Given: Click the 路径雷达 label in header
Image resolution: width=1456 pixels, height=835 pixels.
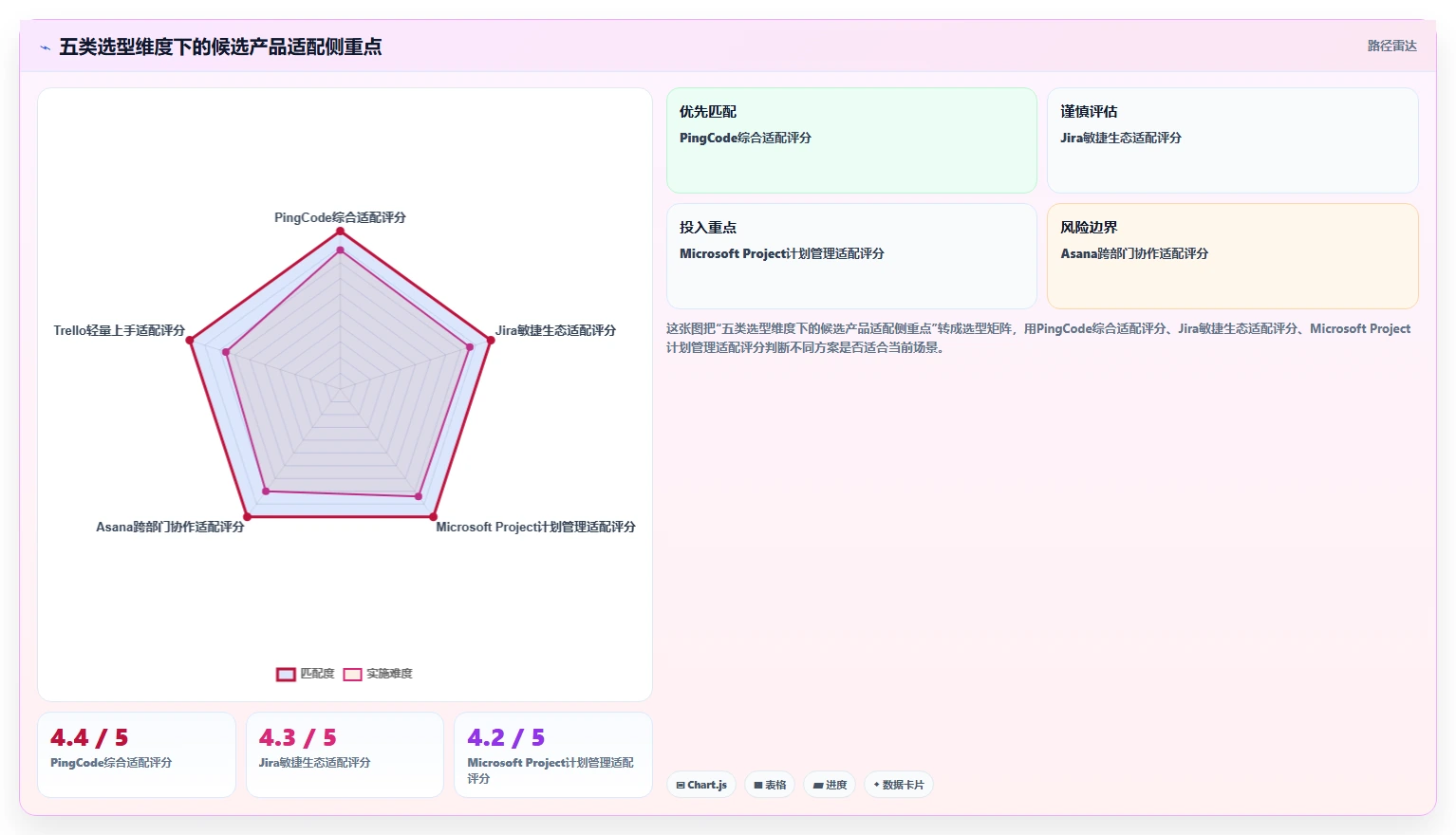Looking at the screenshot, I should [x=1391, y=46].
